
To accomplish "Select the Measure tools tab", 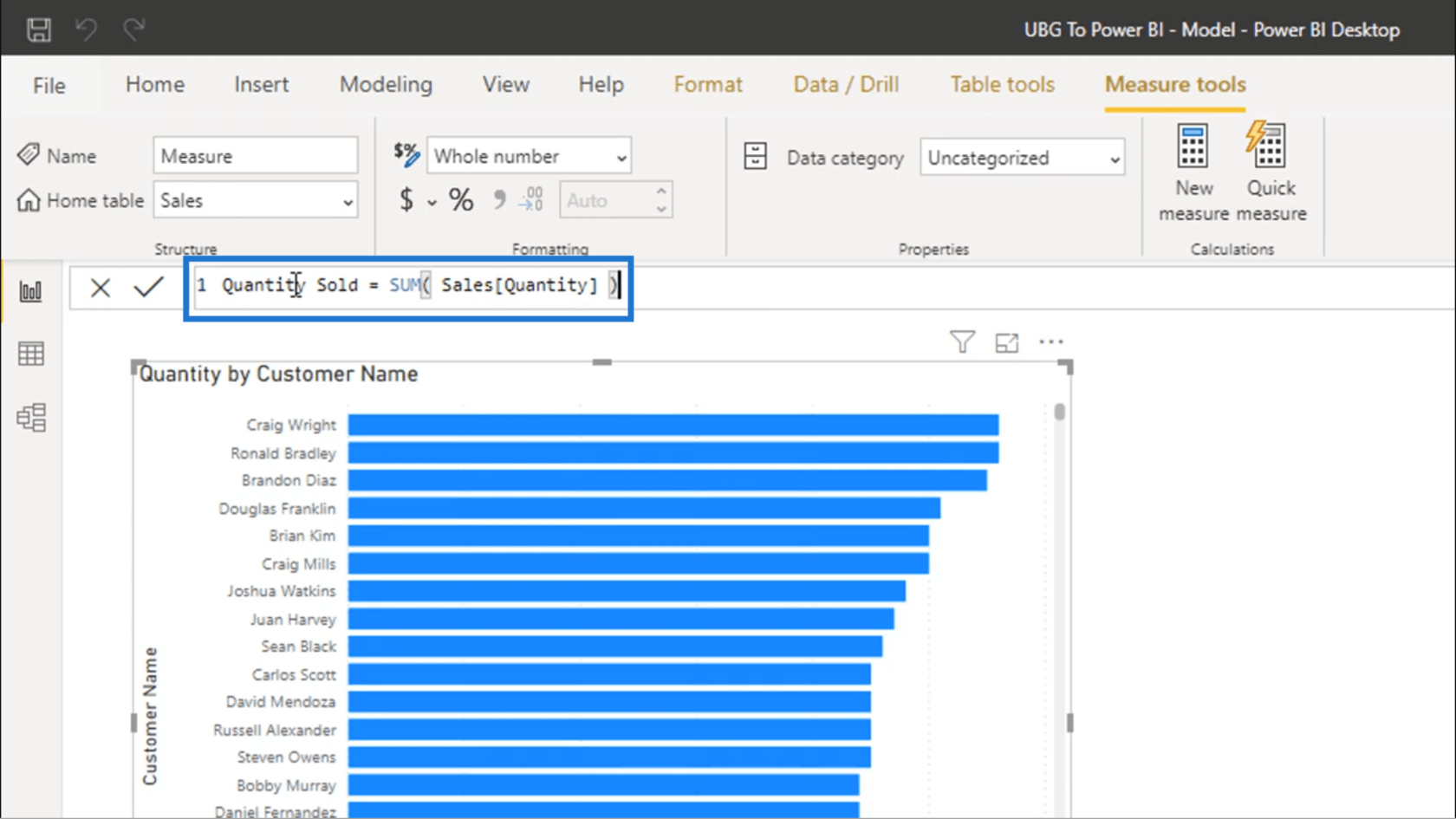I will point(1175,84).
